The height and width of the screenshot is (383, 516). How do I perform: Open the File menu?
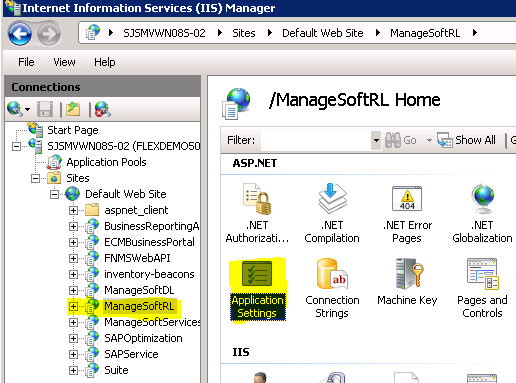pos(26,62)
